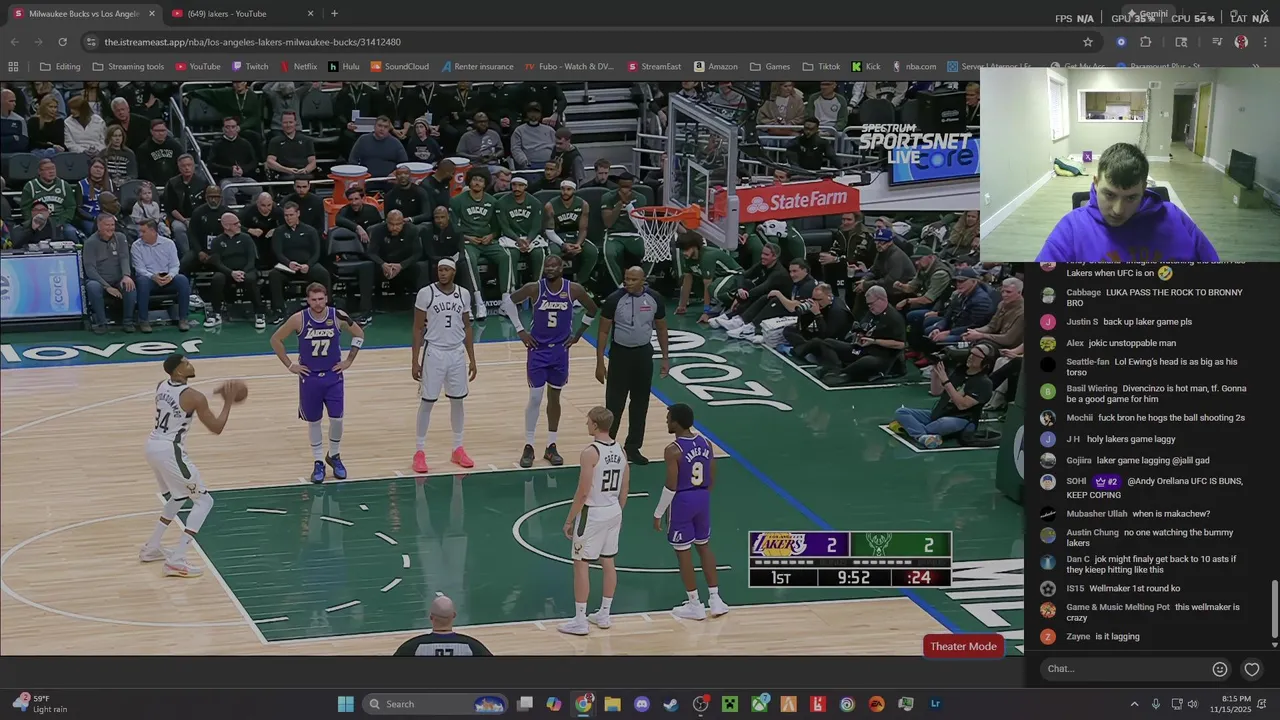Open the Twitch bookmark
Screen dimensions: 1280x720
(x=250, y=67)
